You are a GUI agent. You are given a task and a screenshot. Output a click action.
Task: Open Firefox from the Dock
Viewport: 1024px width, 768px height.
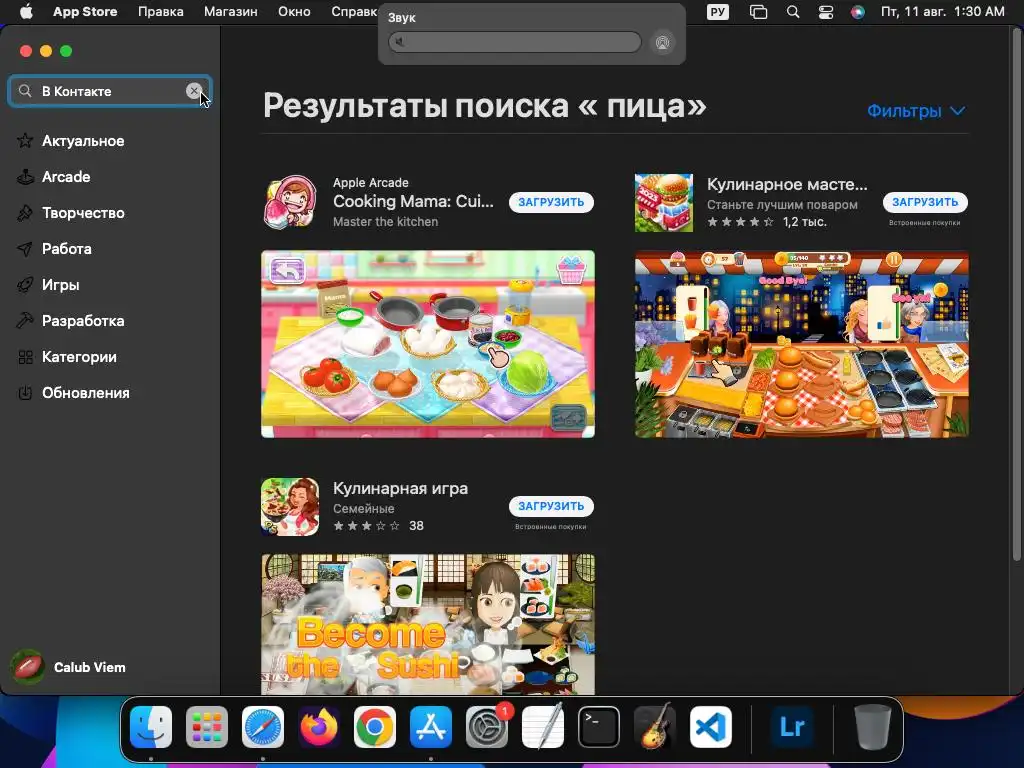319,727
